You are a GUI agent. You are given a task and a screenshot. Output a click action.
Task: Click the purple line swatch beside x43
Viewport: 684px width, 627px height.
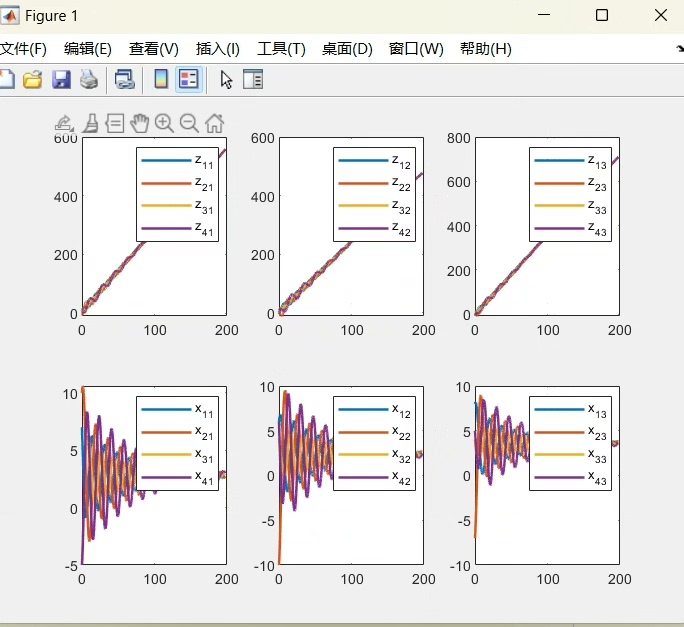pos(559,477)
